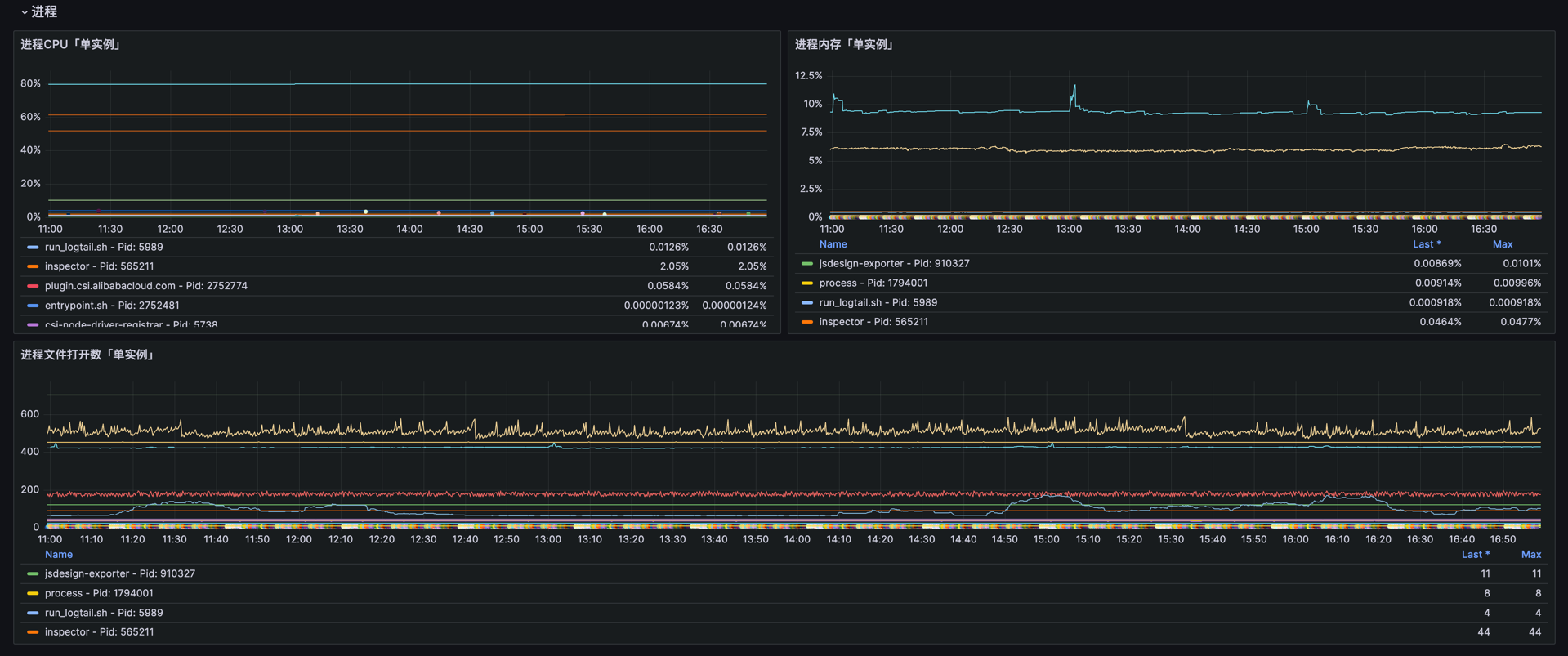The image size is (1568, 656).
Task: Toggle inspector series in memory panel legend
Action: coord(873,322)
